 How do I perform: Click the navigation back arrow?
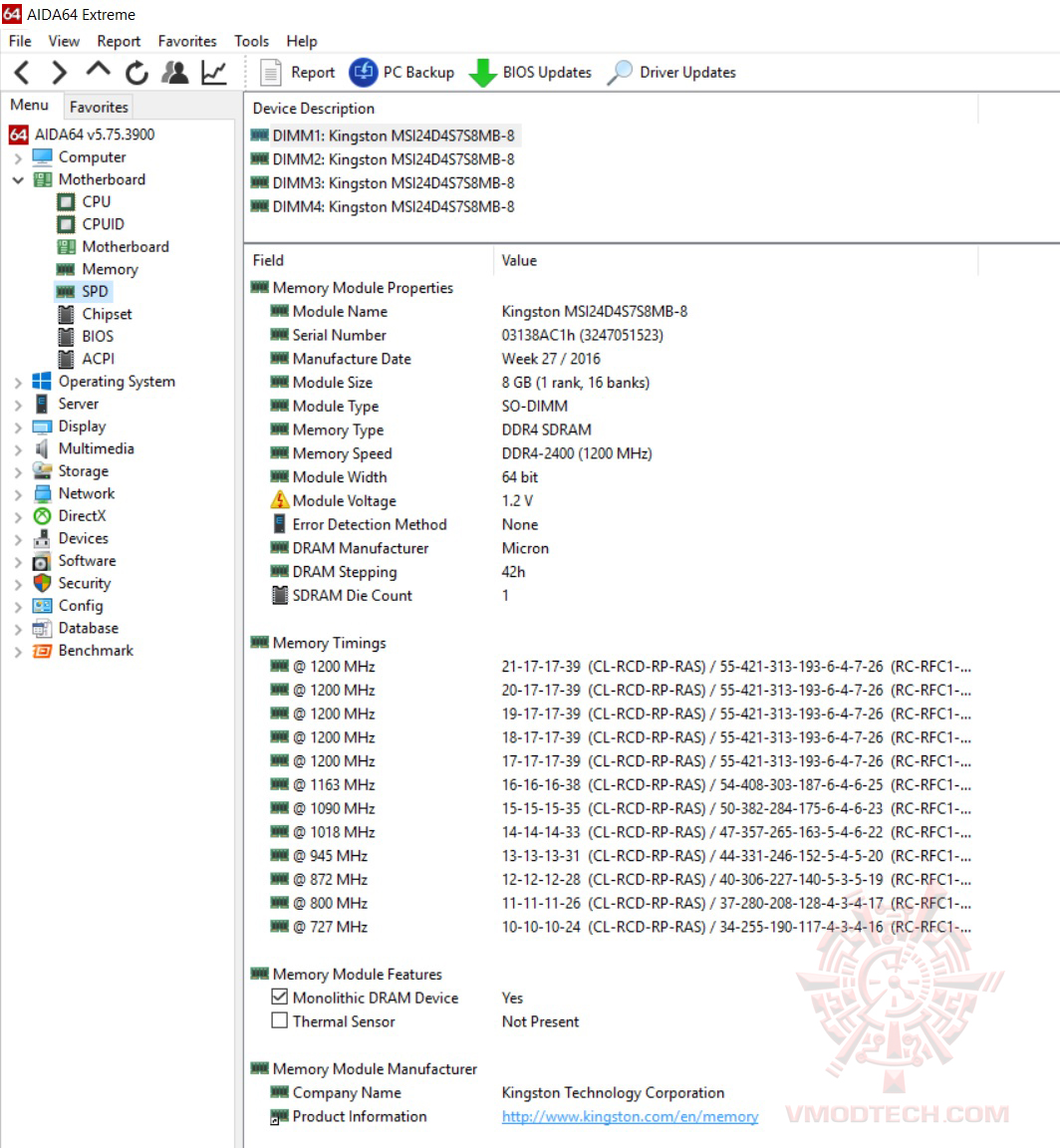[x=21, y=72]
